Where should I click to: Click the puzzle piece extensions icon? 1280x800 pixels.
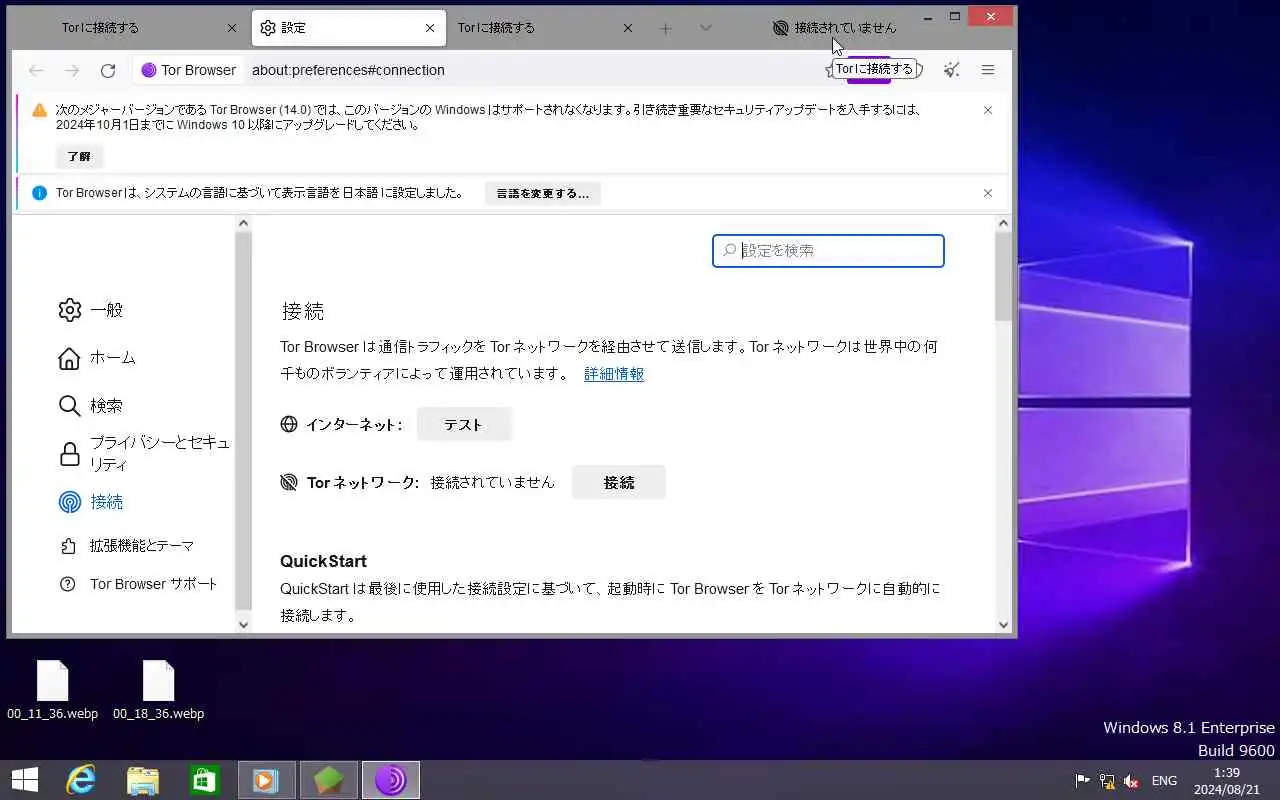pos(68,546)
